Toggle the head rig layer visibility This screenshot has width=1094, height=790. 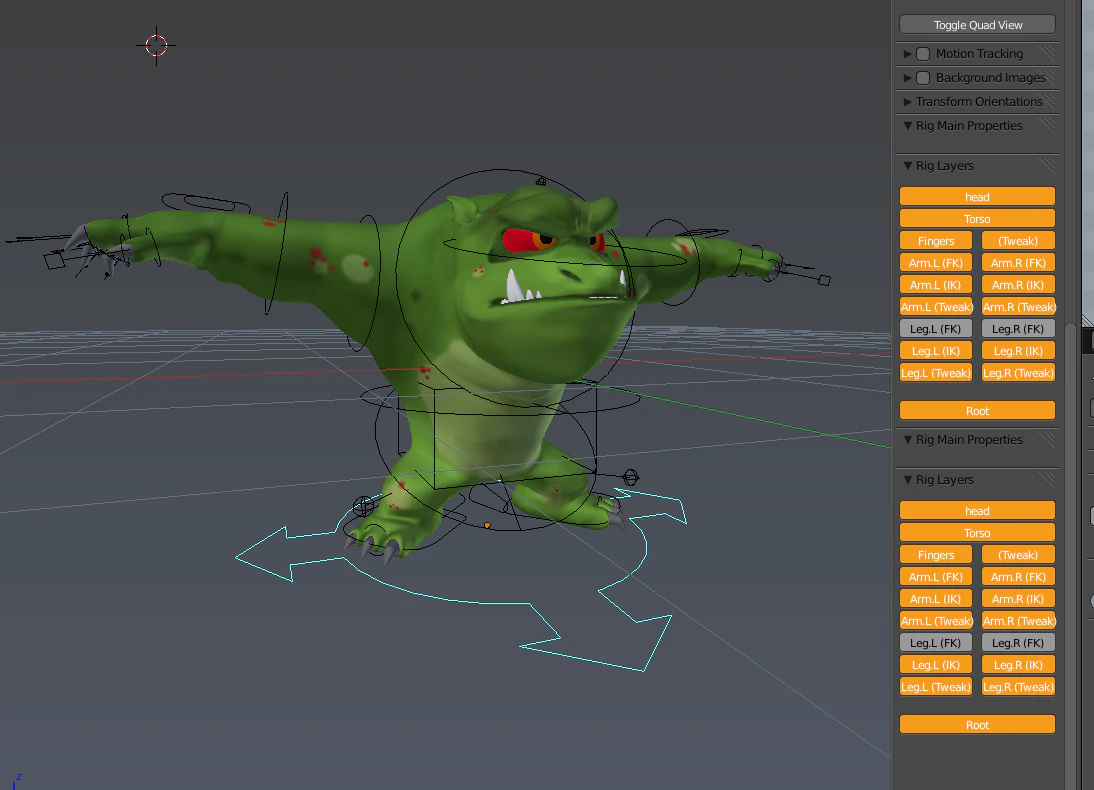[x=976, y=195]
